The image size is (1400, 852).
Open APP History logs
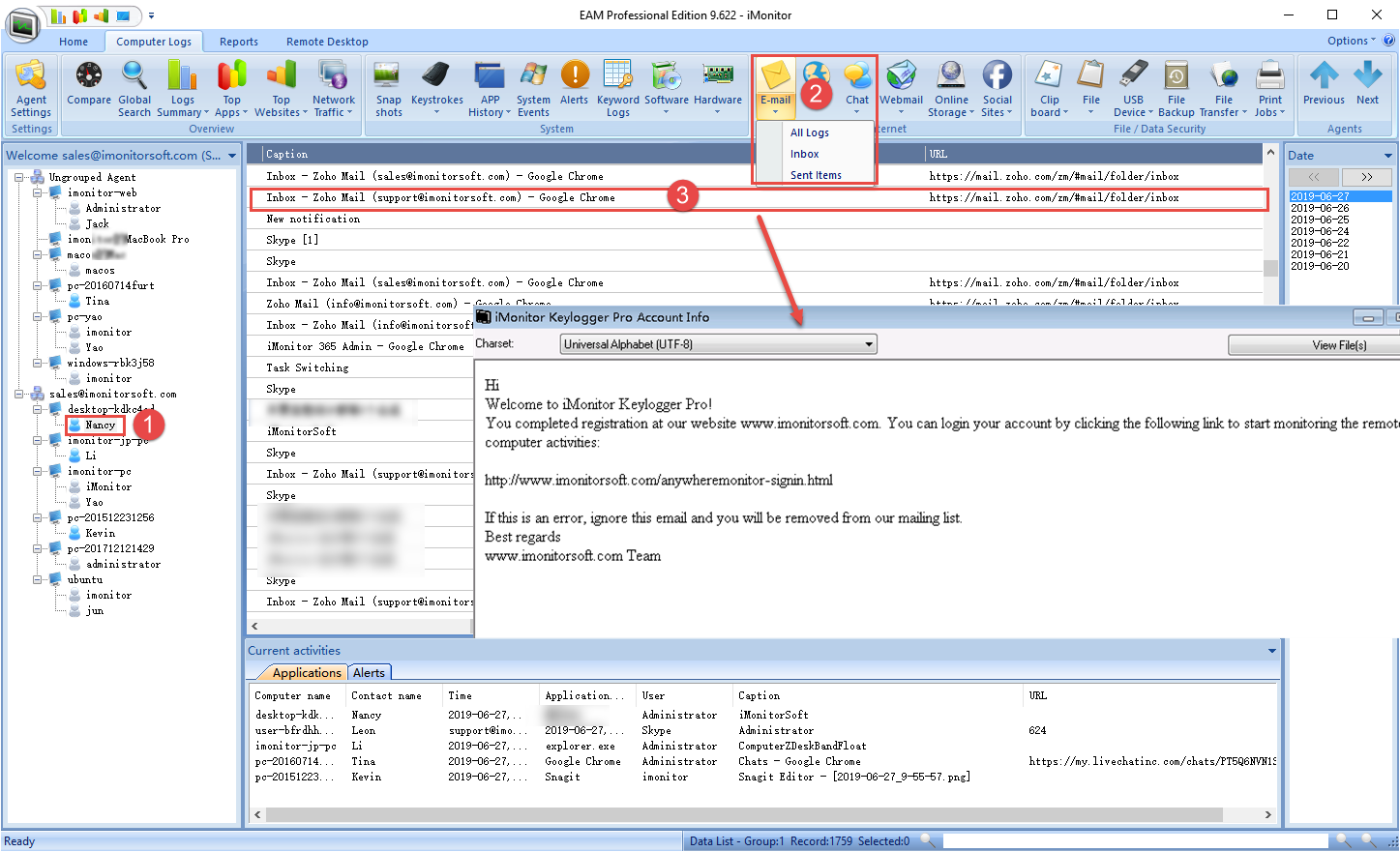tap(491, 89)
